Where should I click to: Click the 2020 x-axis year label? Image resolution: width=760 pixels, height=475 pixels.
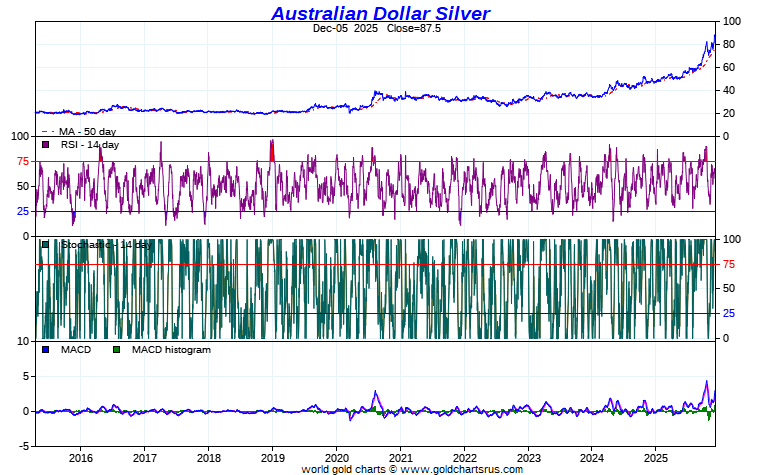click(x=336, y=458)
